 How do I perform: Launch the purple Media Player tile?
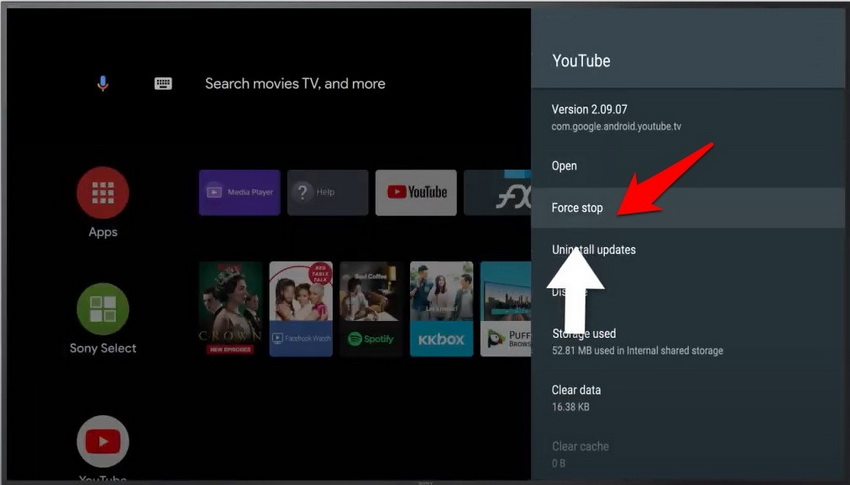pyautogui.click(x=239, y=192)
